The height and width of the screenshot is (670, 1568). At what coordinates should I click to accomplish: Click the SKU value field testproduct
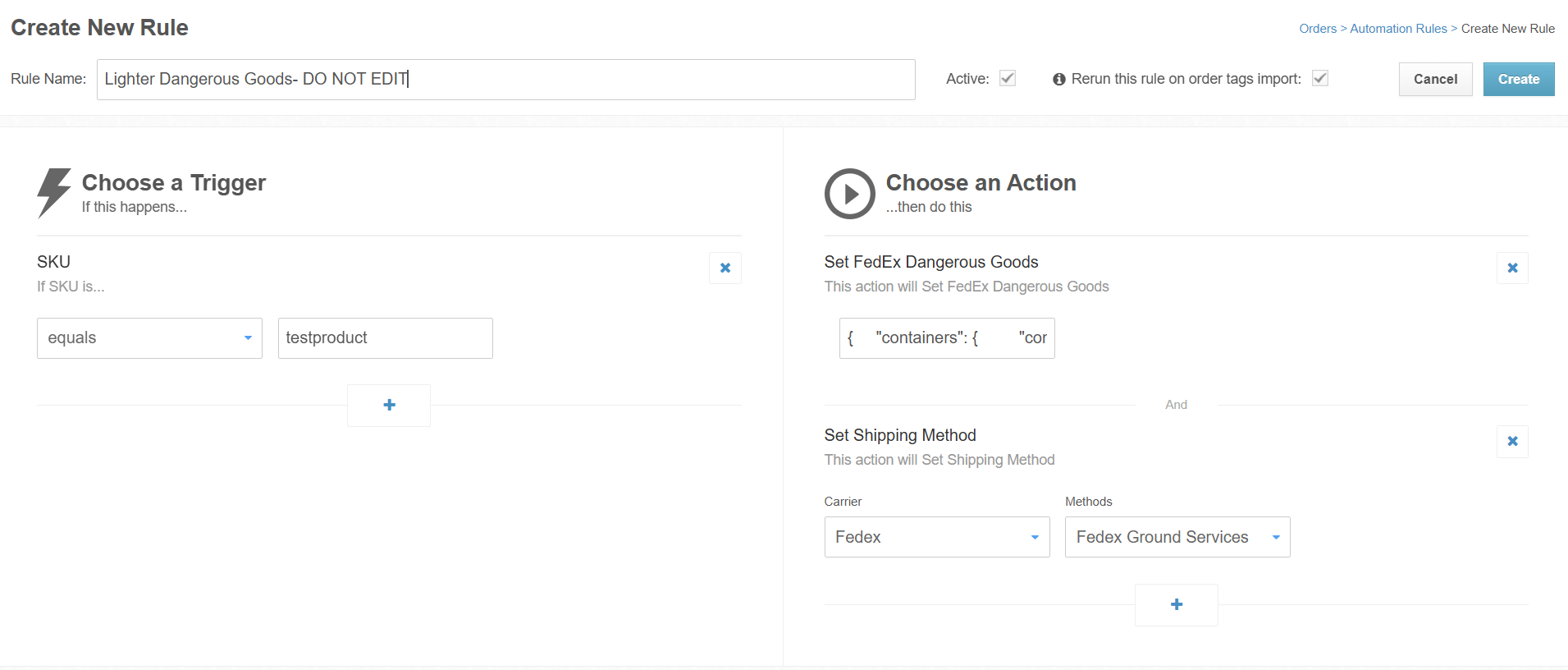point(386,338)
